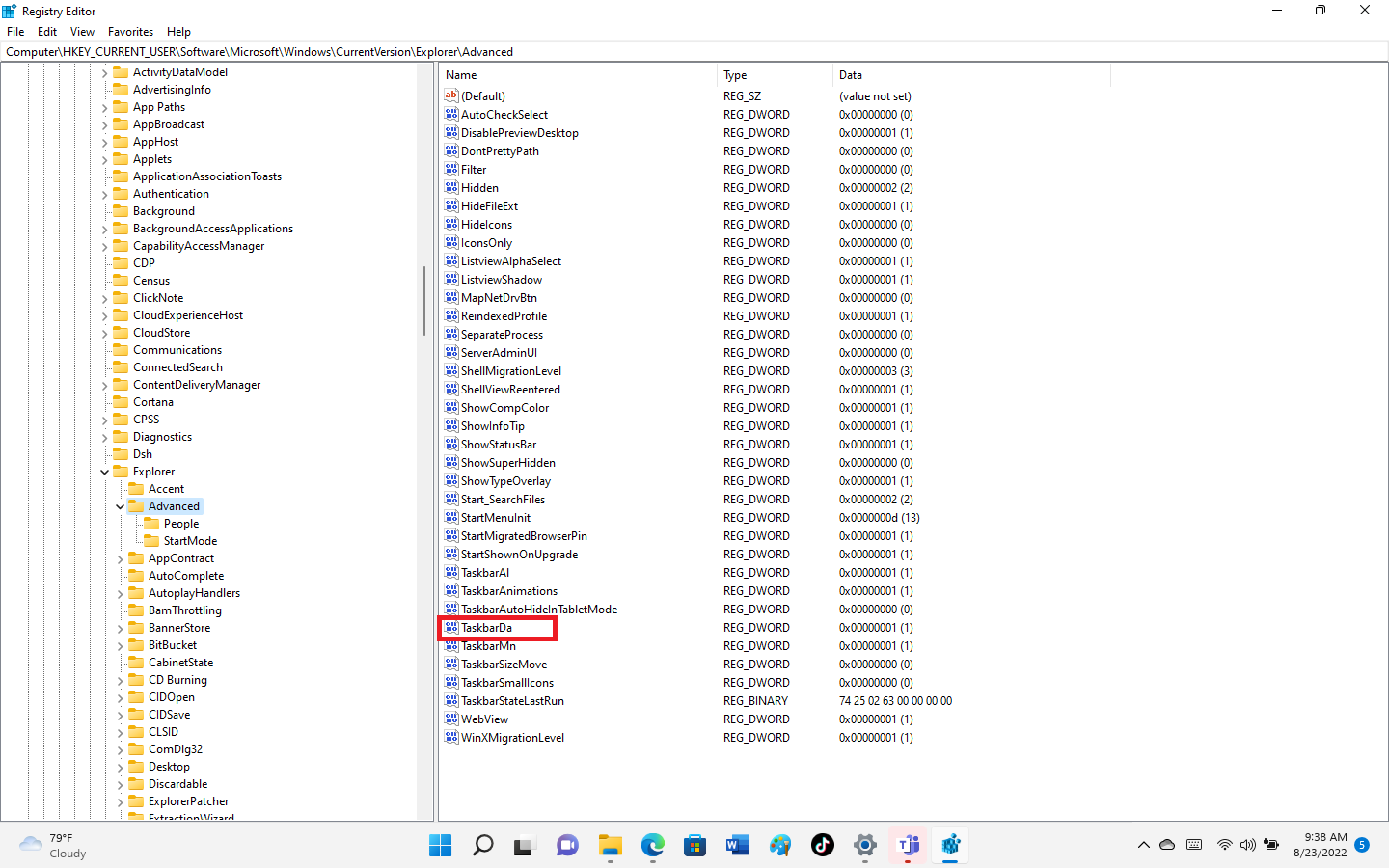The height and width of the screenshot is (868, 1389).
Task: Select the WinXMigrationLevel value
Action: 512,737
